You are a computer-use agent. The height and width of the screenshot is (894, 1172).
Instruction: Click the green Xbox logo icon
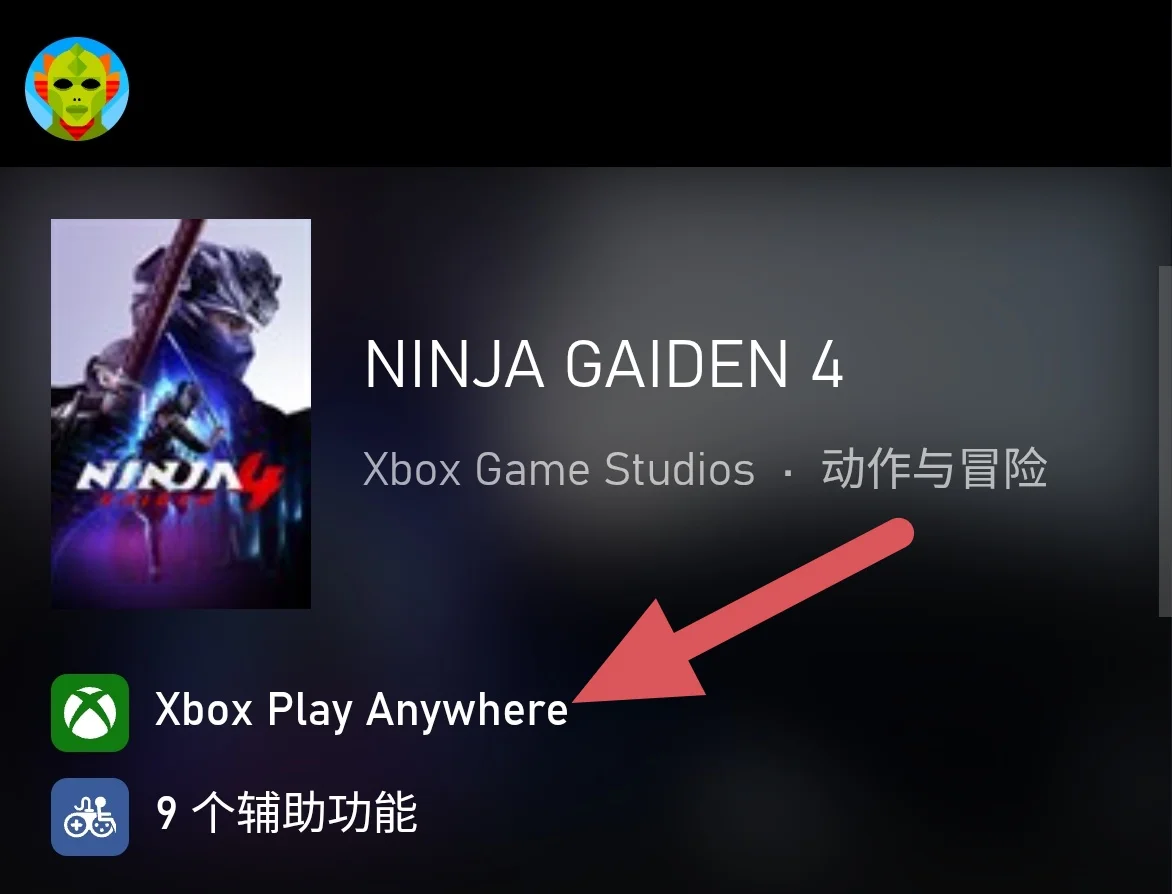point(90,712)
